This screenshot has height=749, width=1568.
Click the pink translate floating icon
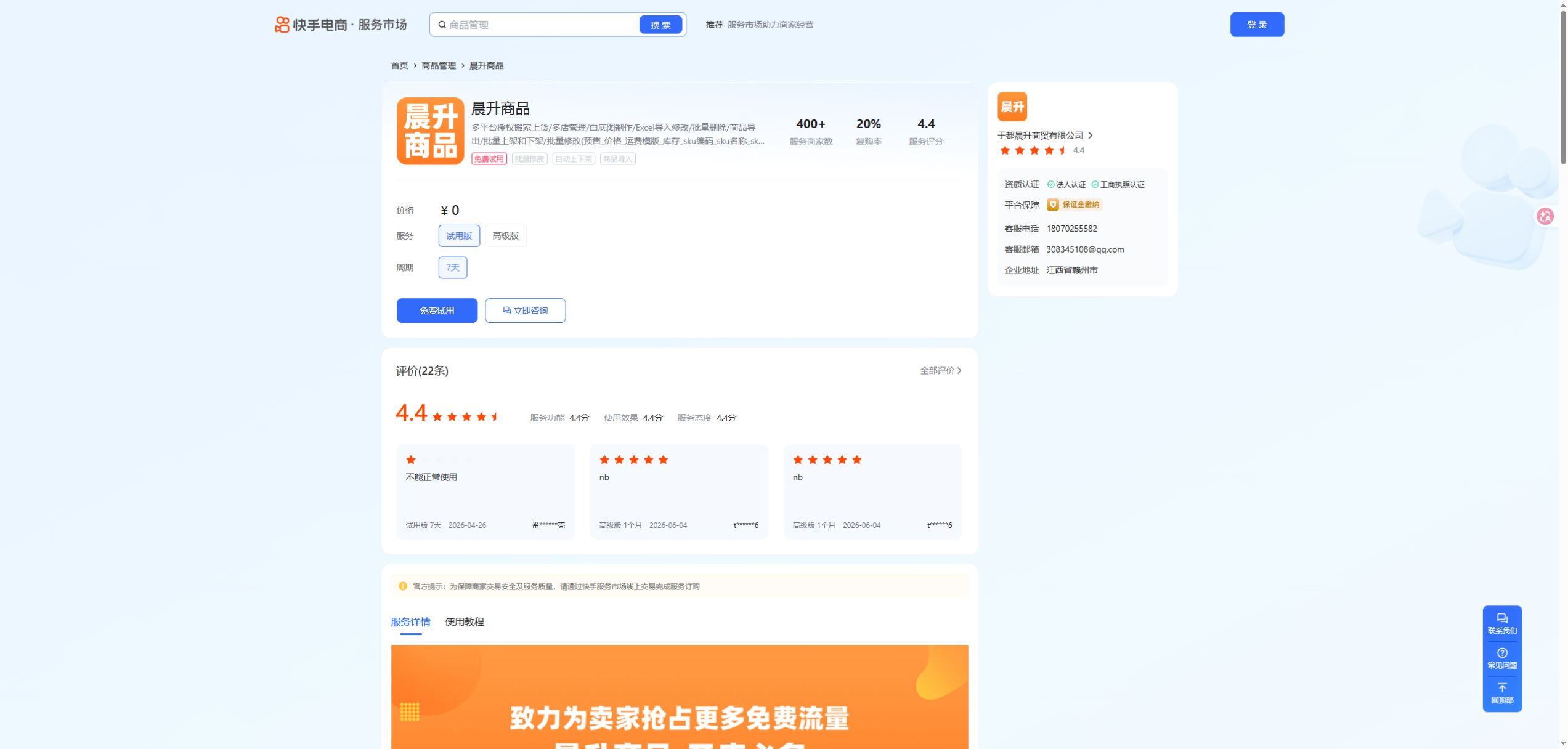click(1545, 216)
